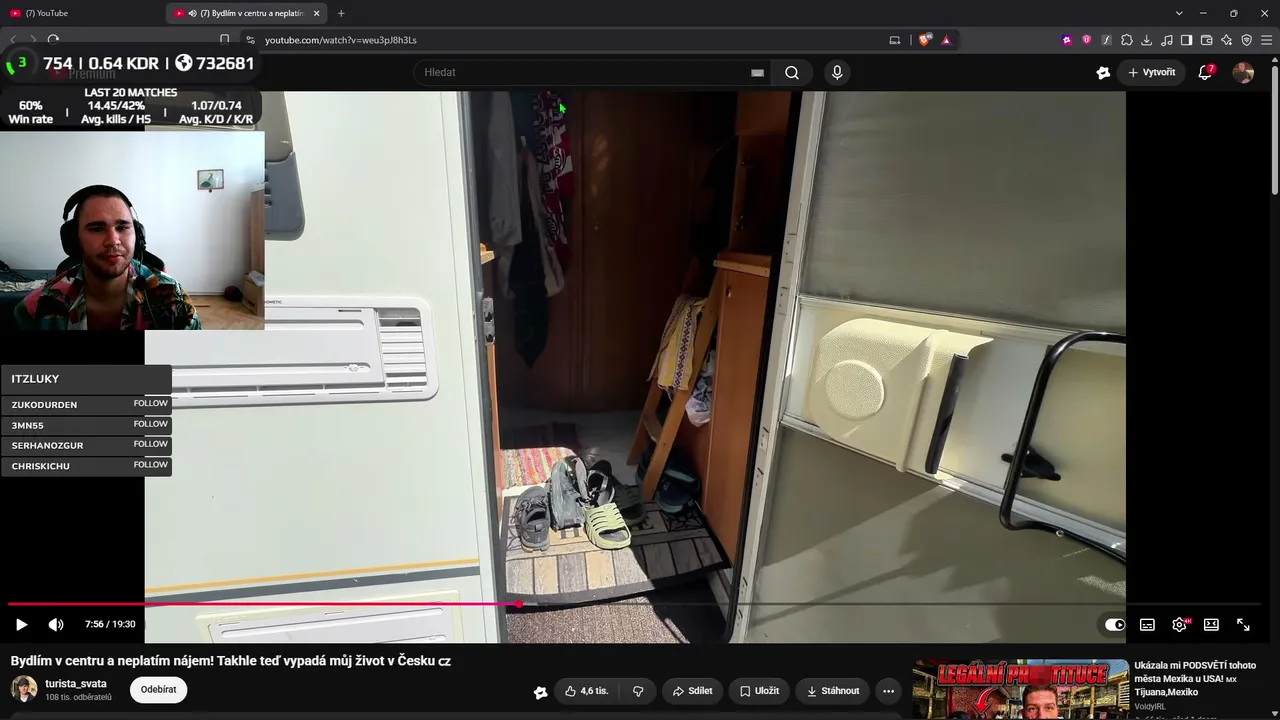Viewport: 1280px width, 720px height.
Task: Like the video with 4,6 tis. button
Action: (x=586, y=691)
